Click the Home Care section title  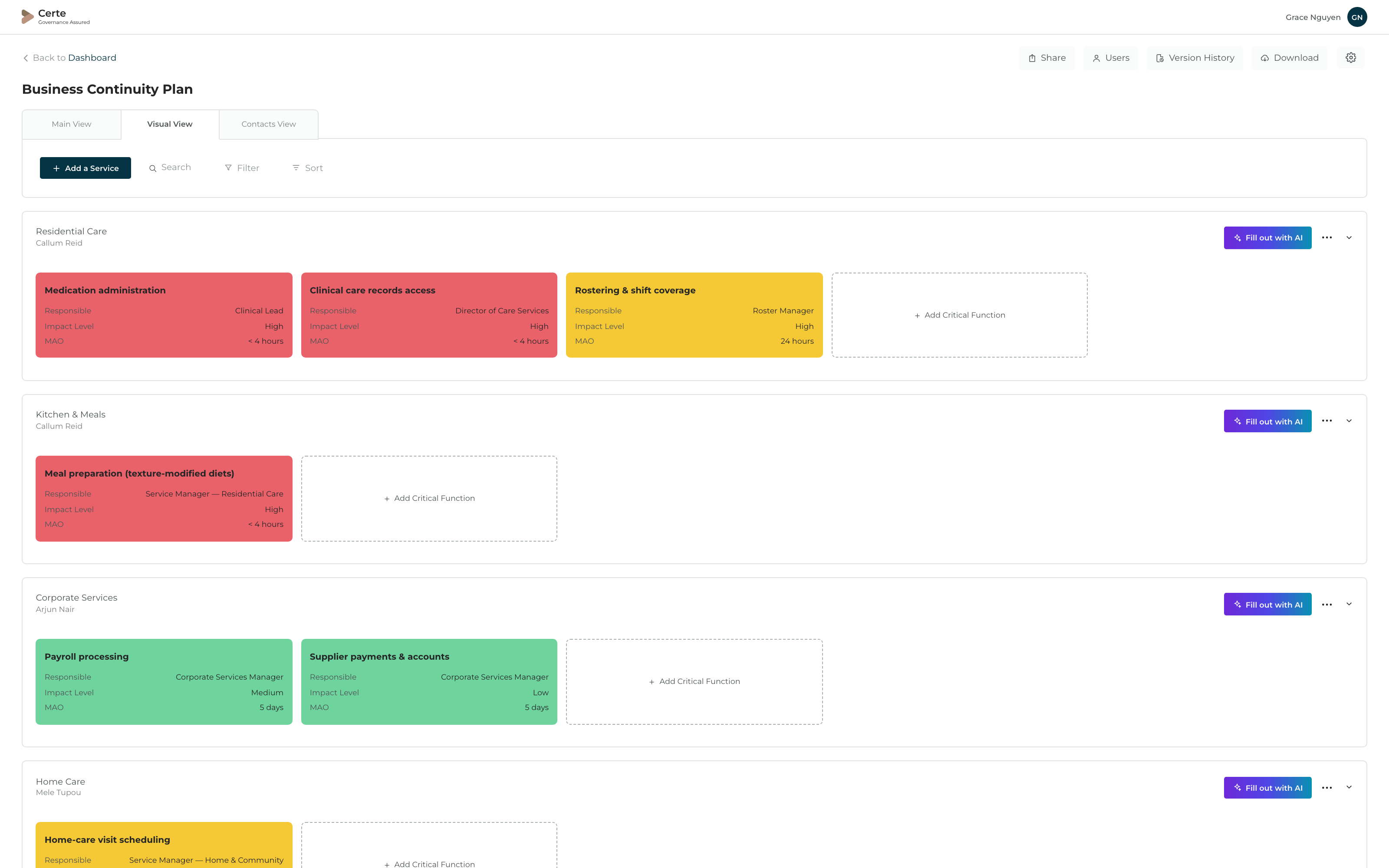60,781
